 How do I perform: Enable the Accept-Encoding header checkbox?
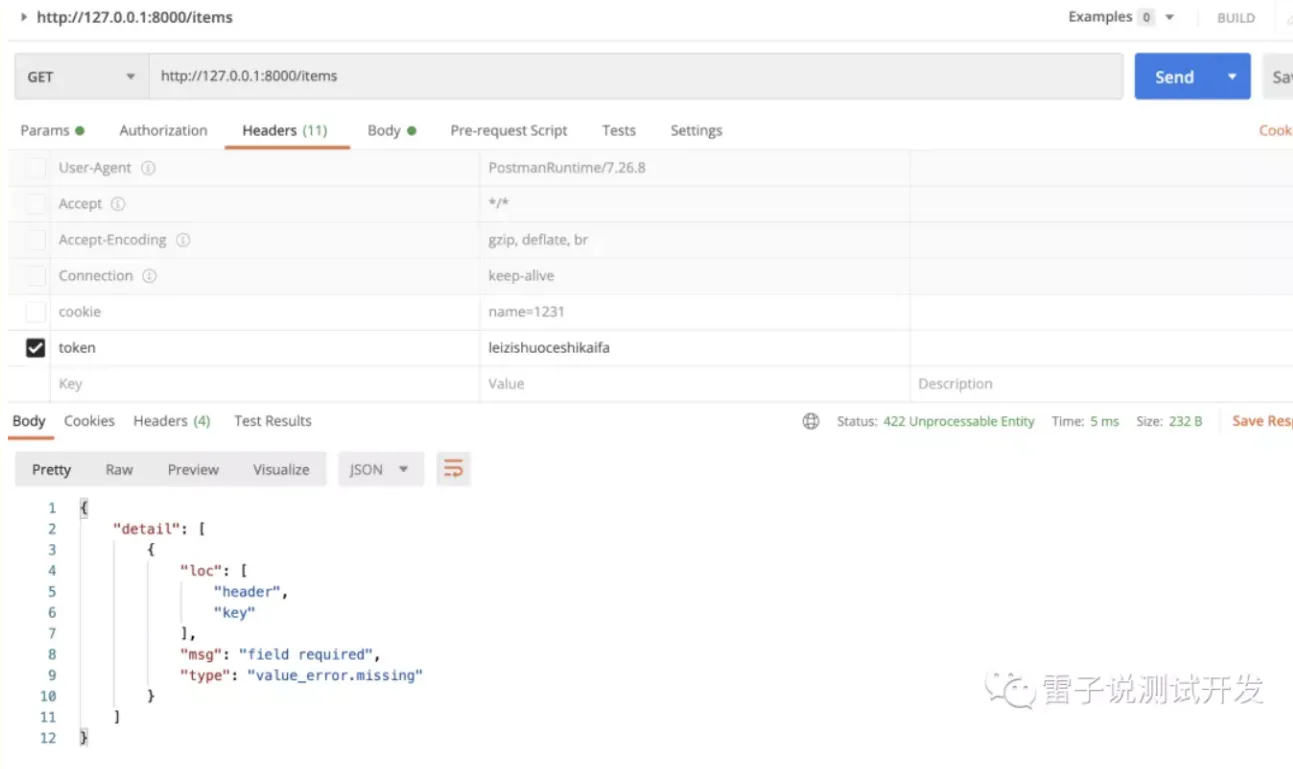click(36, 240)
